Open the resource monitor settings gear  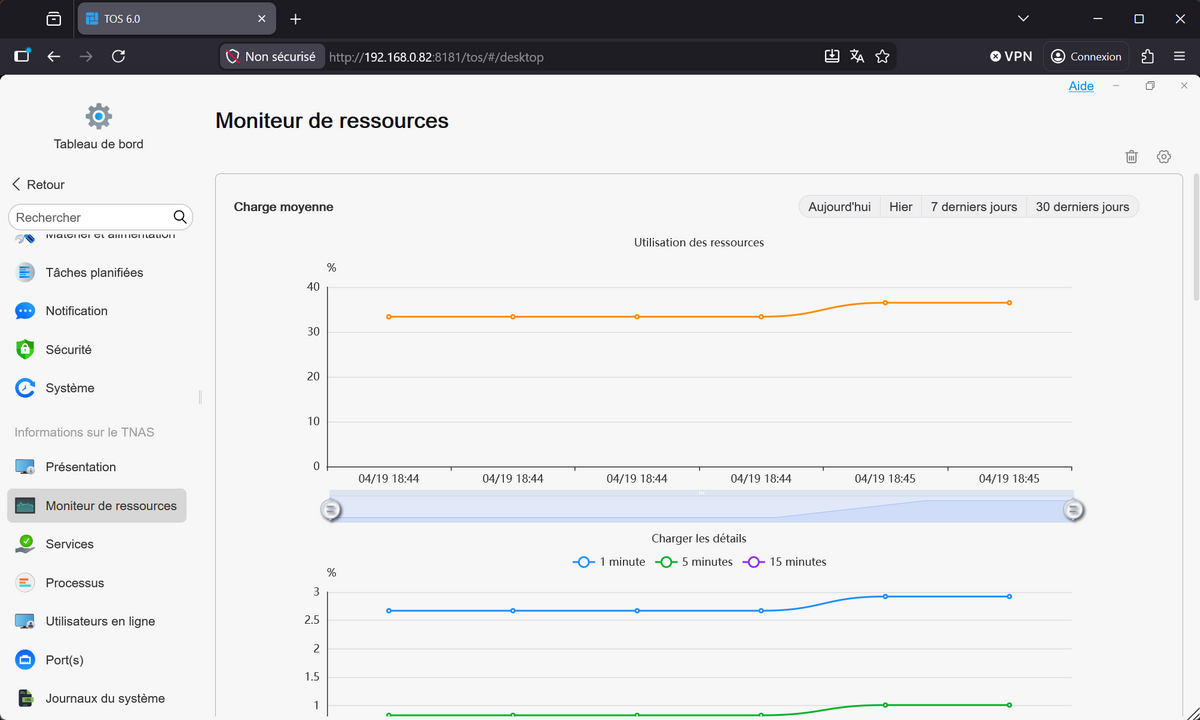click(x=1163, y=157)
